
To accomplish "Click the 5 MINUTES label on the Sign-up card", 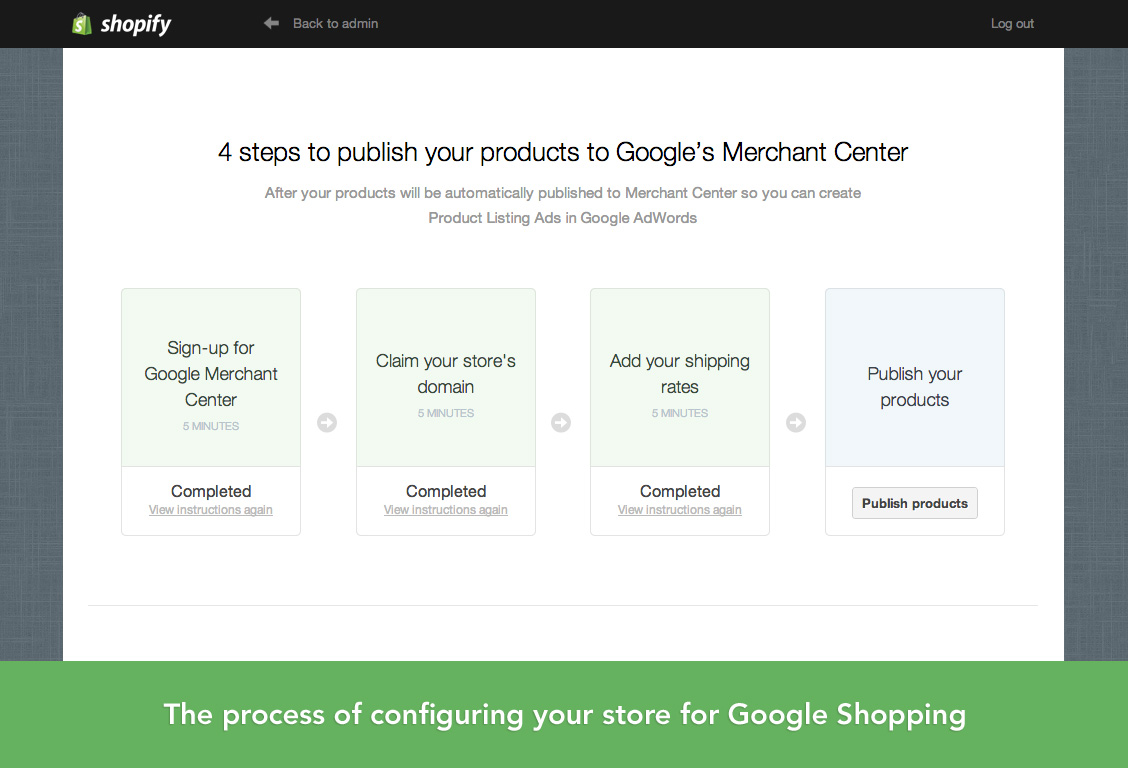I will click(x=211, y=426).
